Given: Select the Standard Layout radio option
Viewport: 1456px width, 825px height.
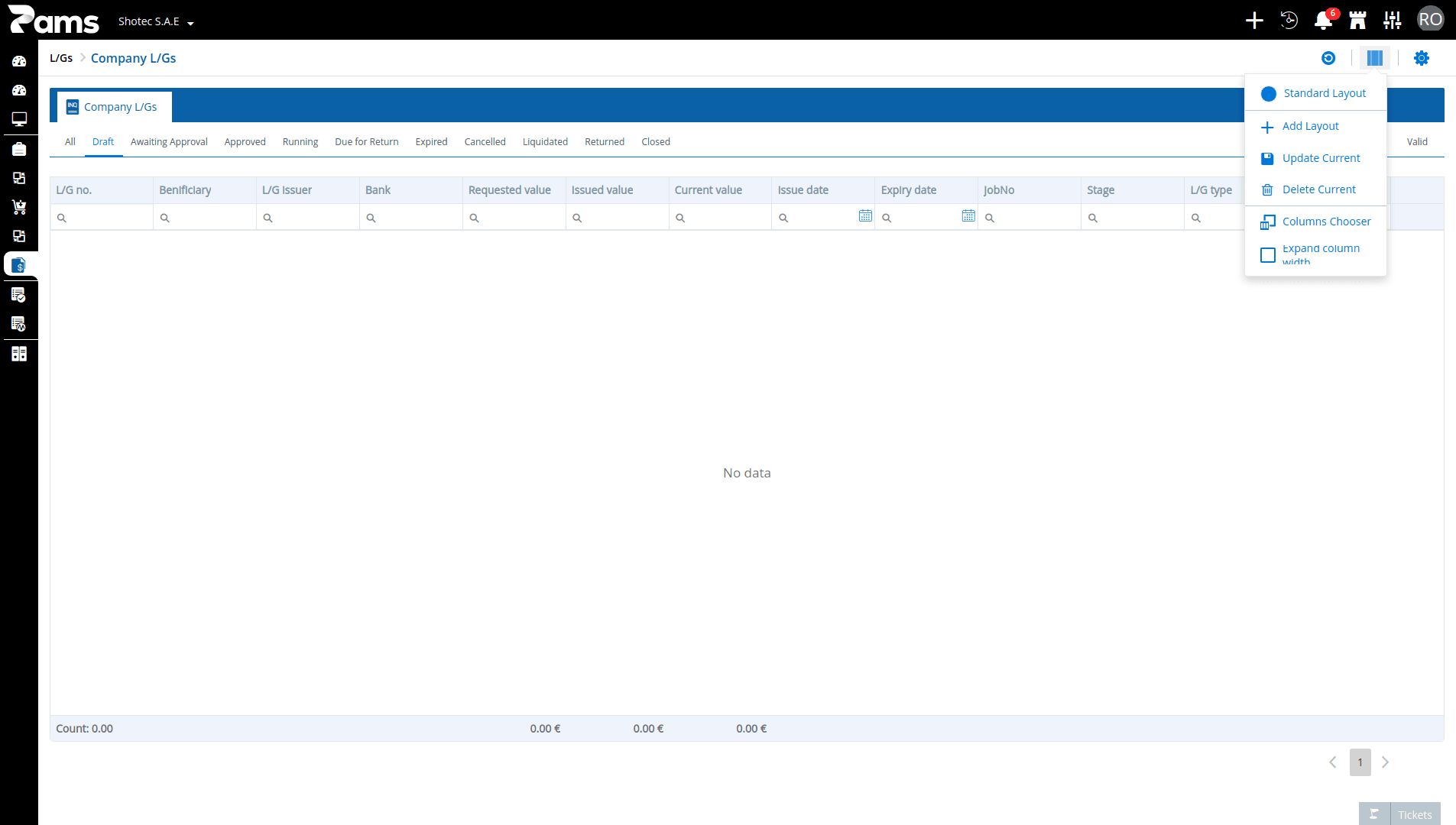Looking at the screenshot, I should (x=1269, y=94).
